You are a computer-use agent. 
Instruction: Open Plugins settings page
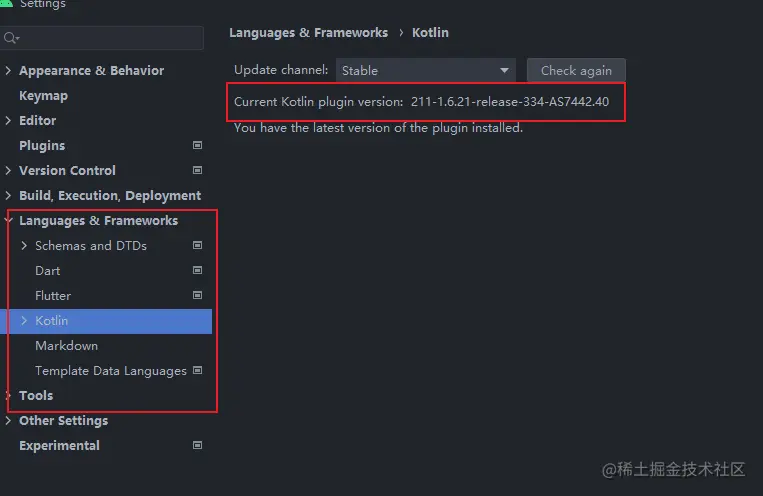tap(42, 146)
